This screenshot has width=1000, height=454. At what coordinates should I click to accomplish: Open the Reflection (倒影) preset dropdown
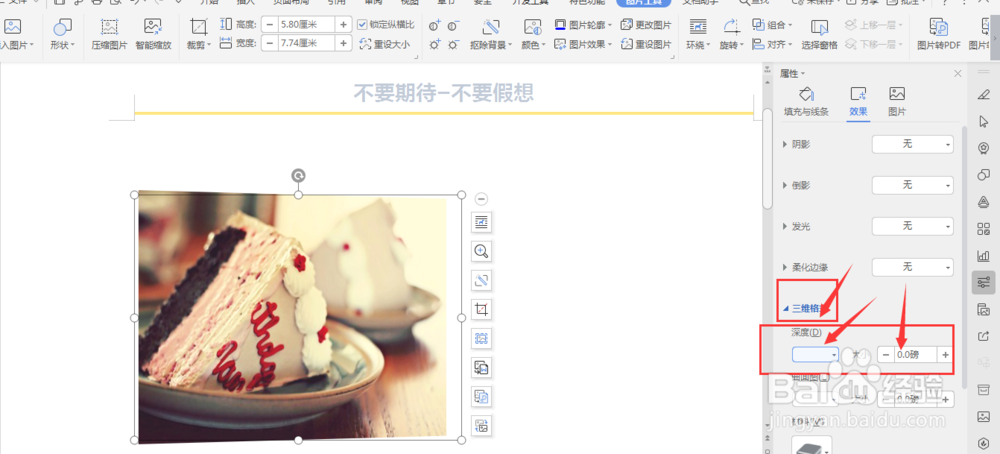point(913,185)
